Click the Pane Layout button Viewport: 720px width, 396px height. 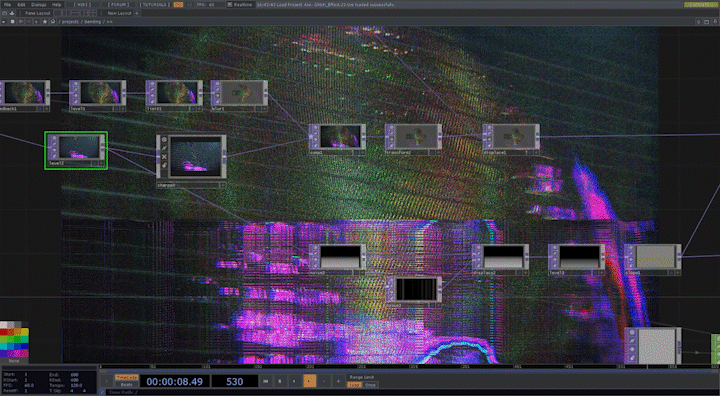point(37,13)
